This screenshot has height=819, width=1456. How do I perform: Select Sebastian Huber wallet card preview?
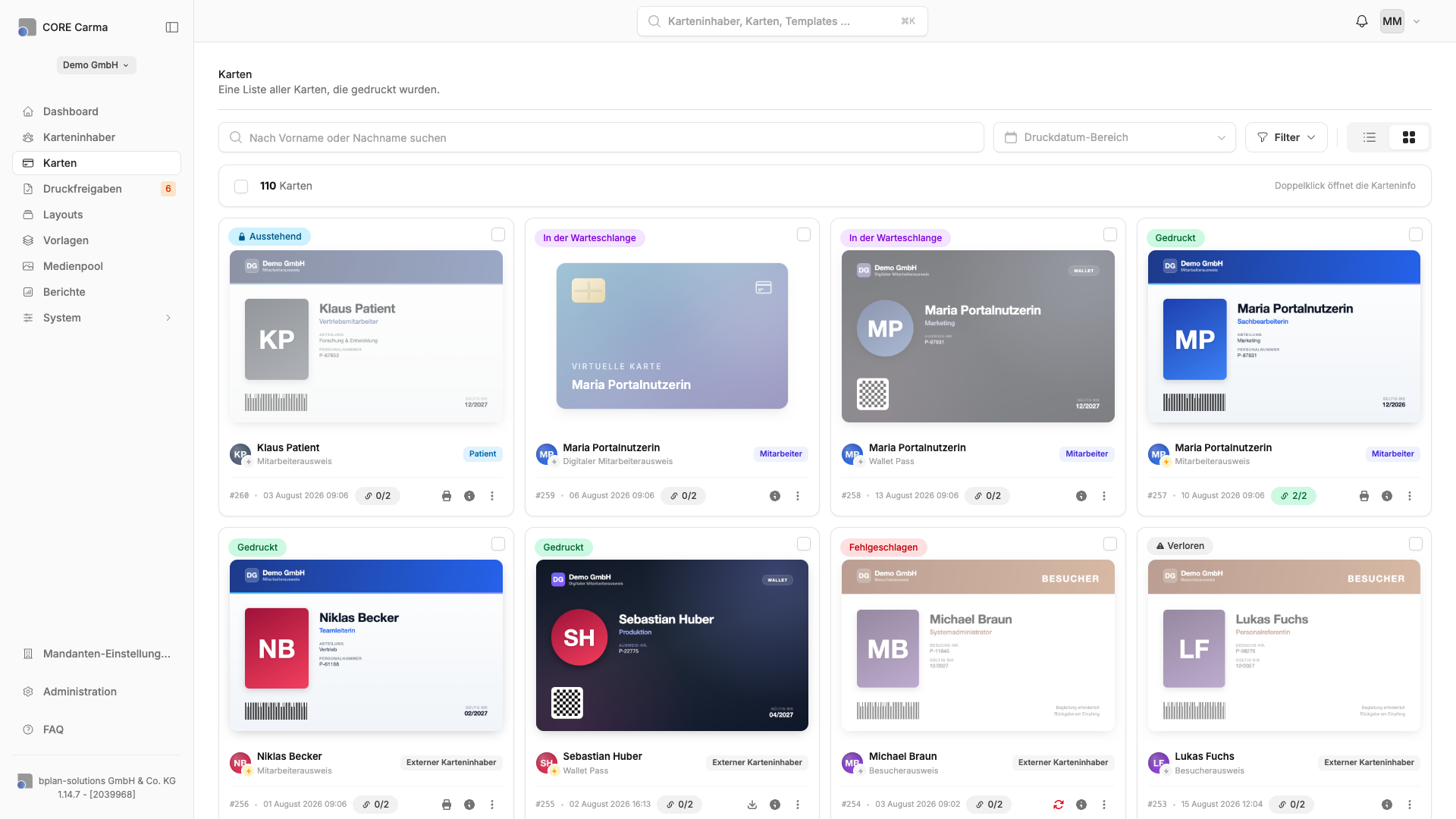(x=672, y=645)
